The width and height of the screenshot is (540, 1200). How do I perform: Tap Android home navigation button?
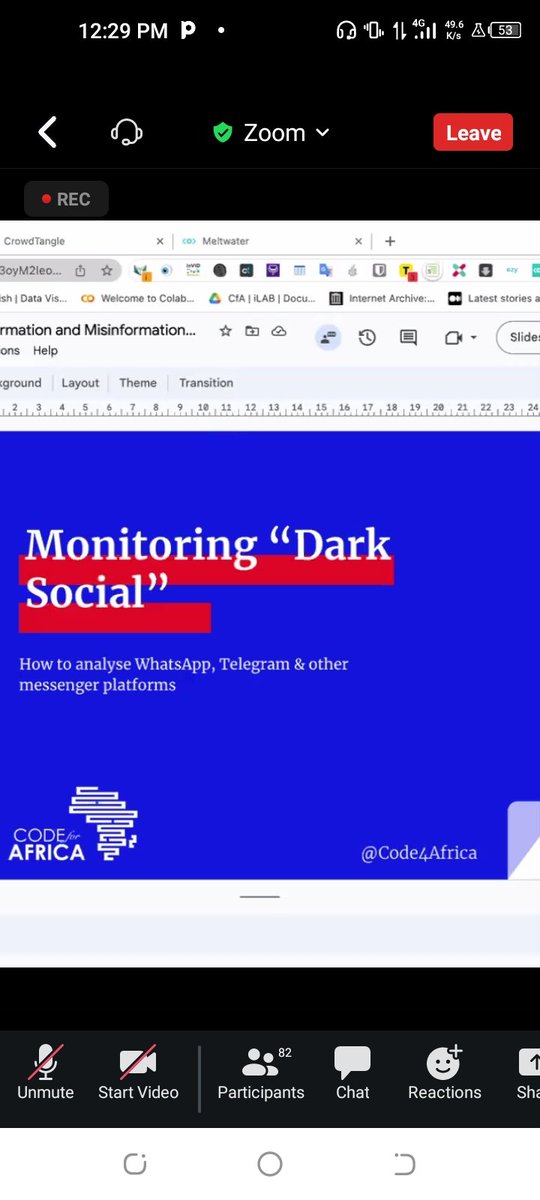tap(270, 1164)
